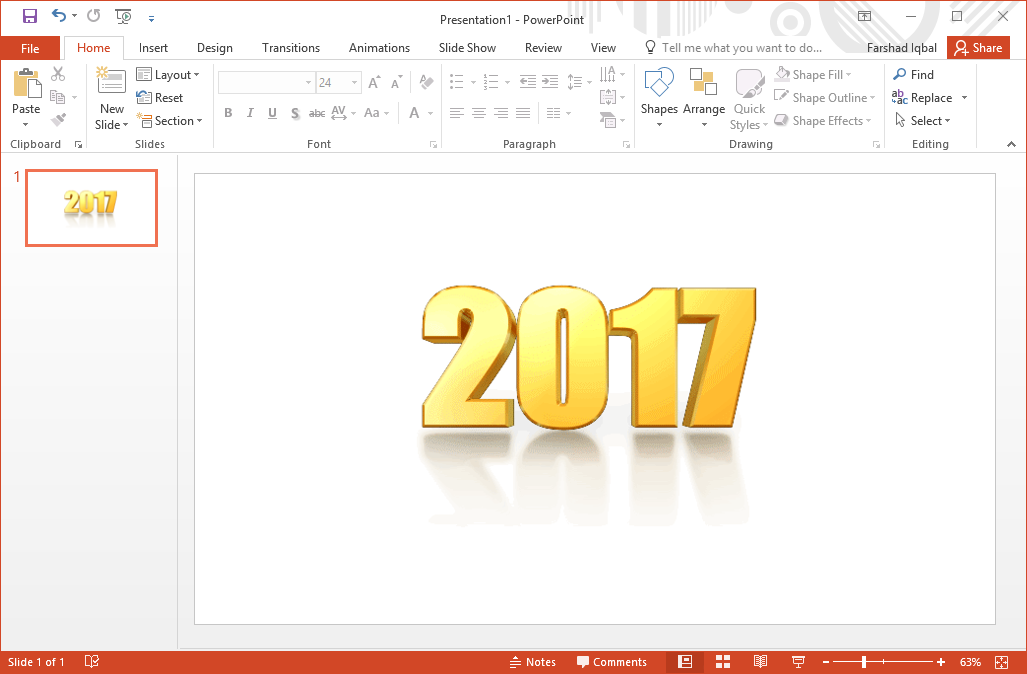Open the Layout dropdown

(x=168, y=75)
